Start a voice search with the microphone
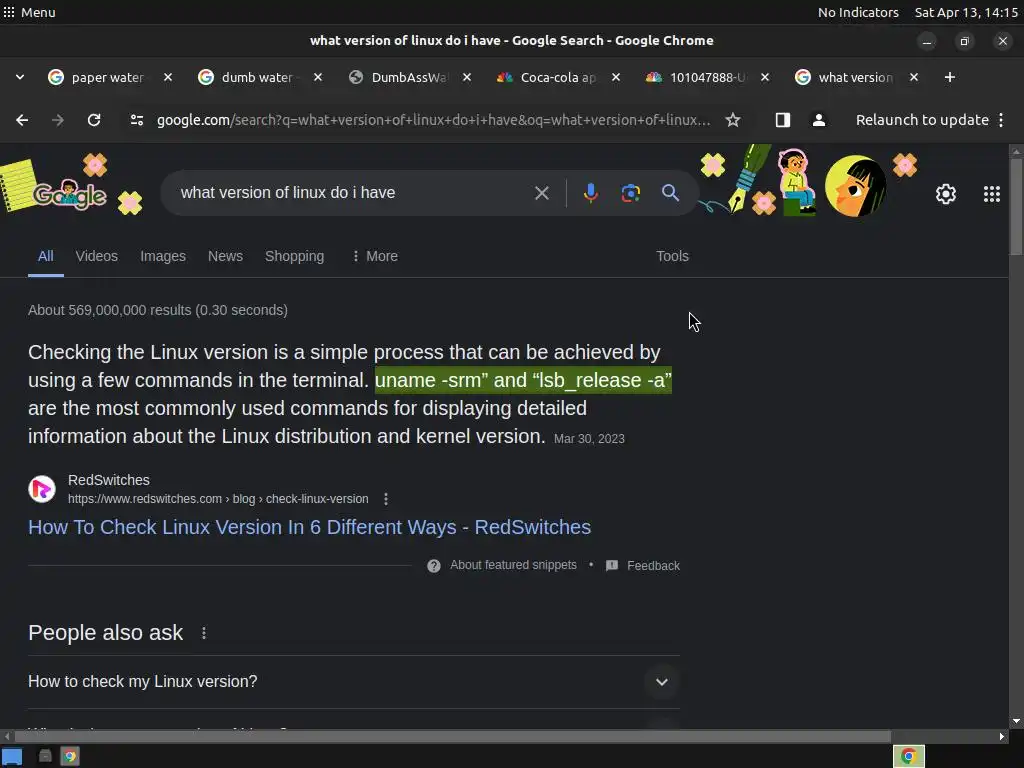 (x=590, y=193)
